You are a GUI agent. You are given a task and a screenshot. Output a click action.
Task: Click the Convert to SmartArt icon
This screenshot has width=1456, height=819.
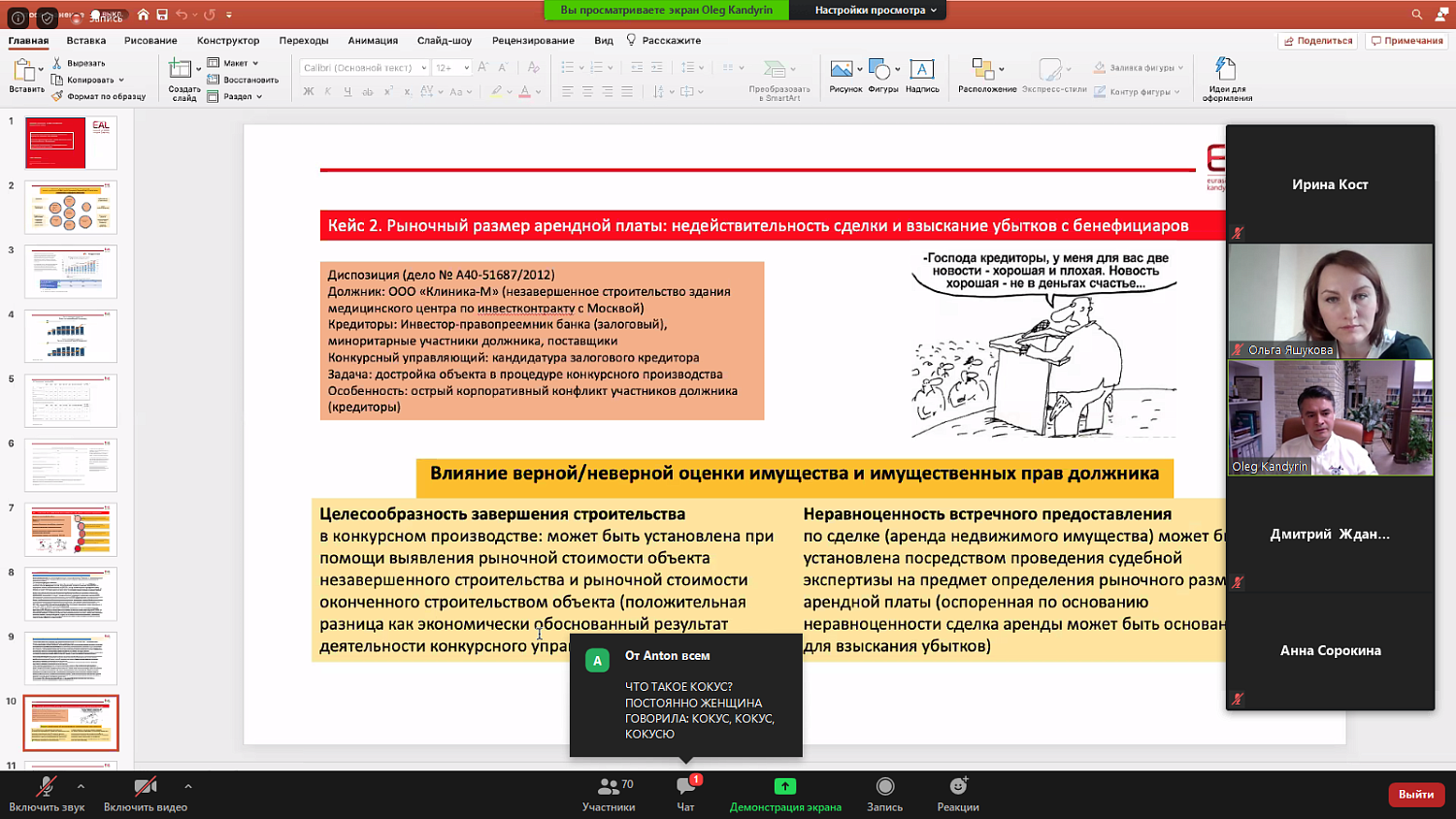point(775,70)
